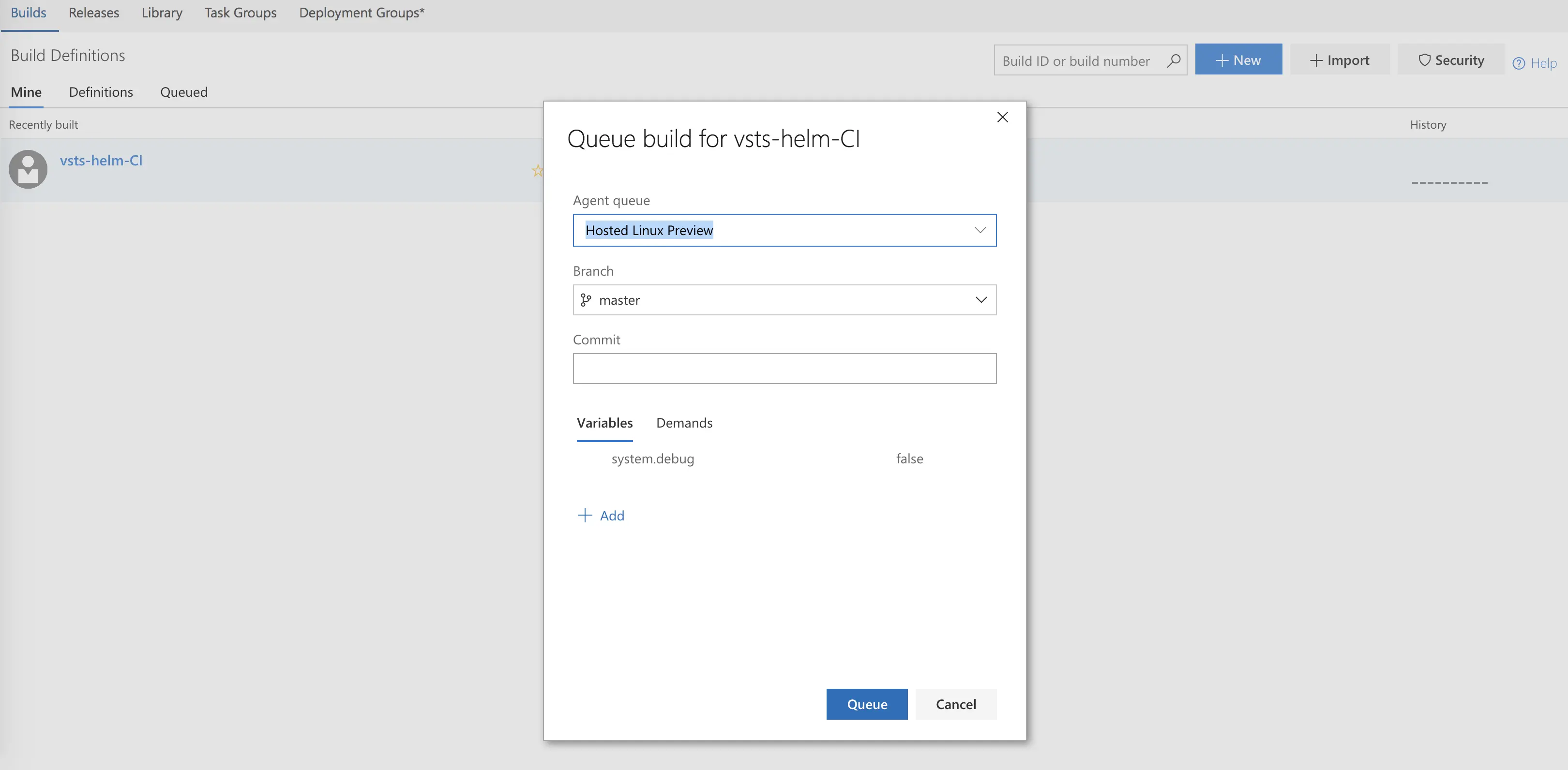This screenshot has height=770, width=1568.
Task: Add a new variable
Action: click(x=601, y=515)
